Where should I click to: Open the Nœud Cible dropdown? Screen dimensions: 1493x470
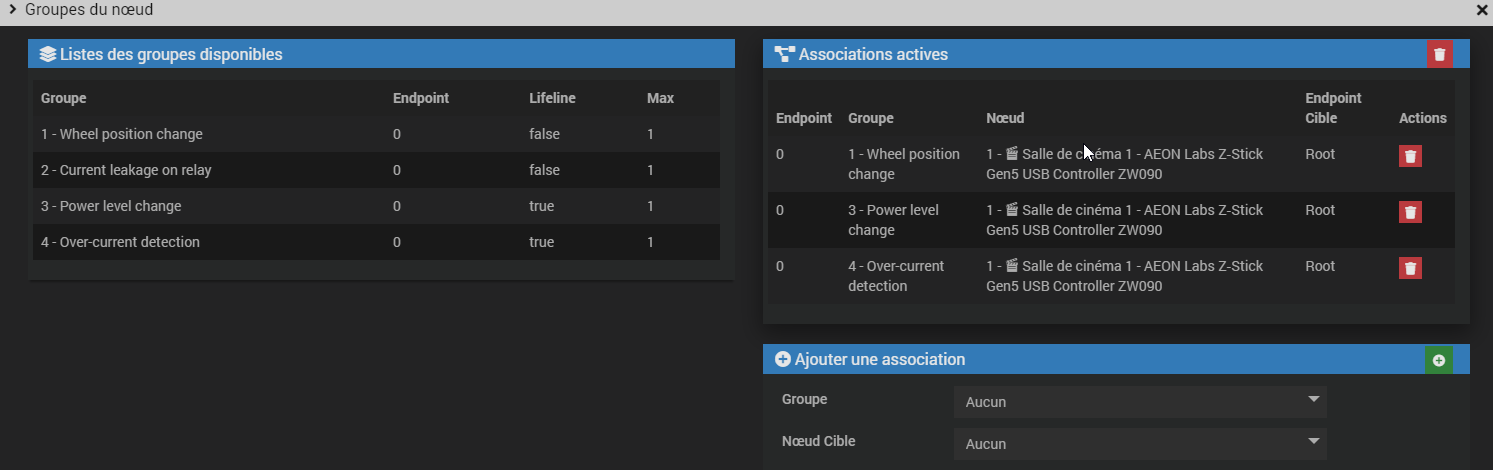[1139, 444]
